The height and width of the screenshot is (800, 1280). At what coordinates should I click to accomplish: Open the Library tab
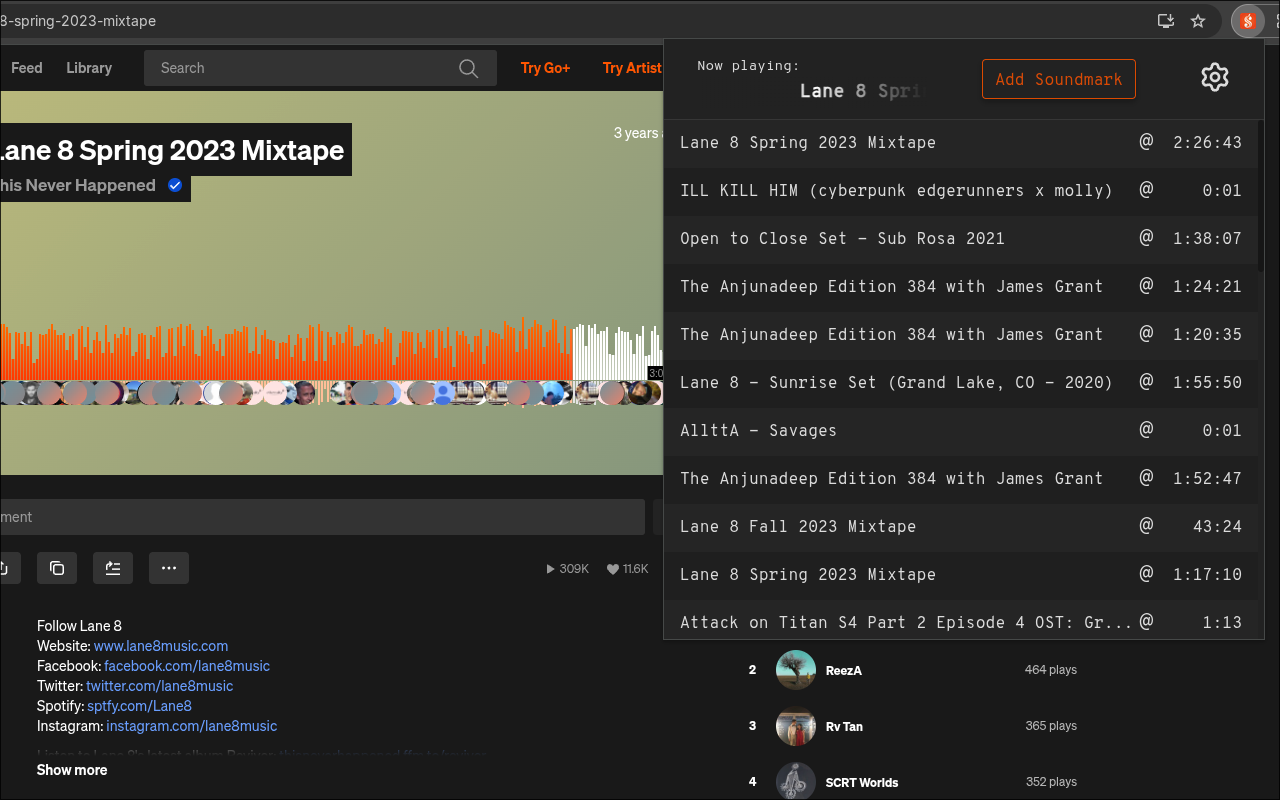(89, 68)
